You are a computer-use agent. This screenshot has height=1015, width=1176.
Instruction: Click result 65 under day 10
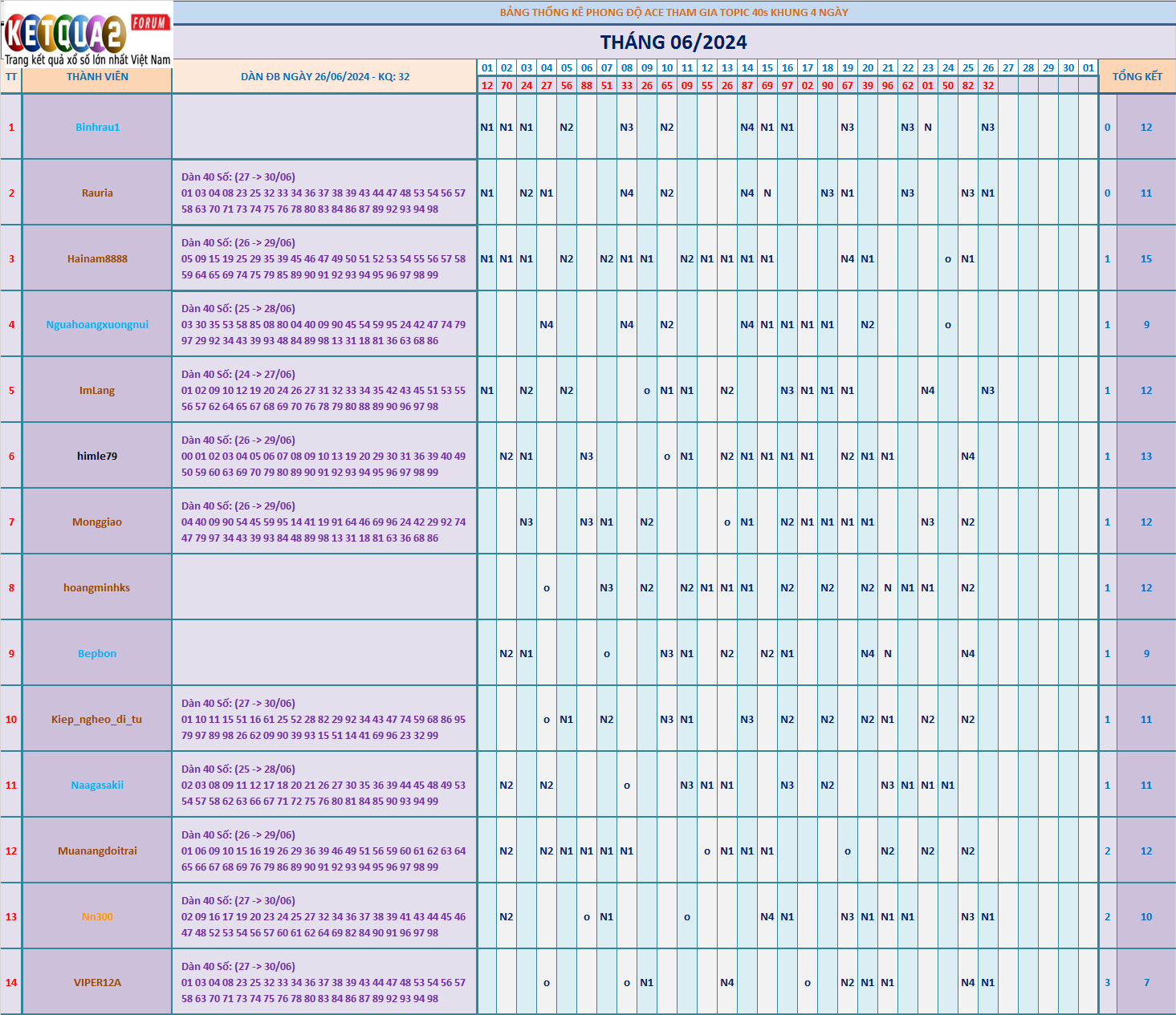point(667,85)
